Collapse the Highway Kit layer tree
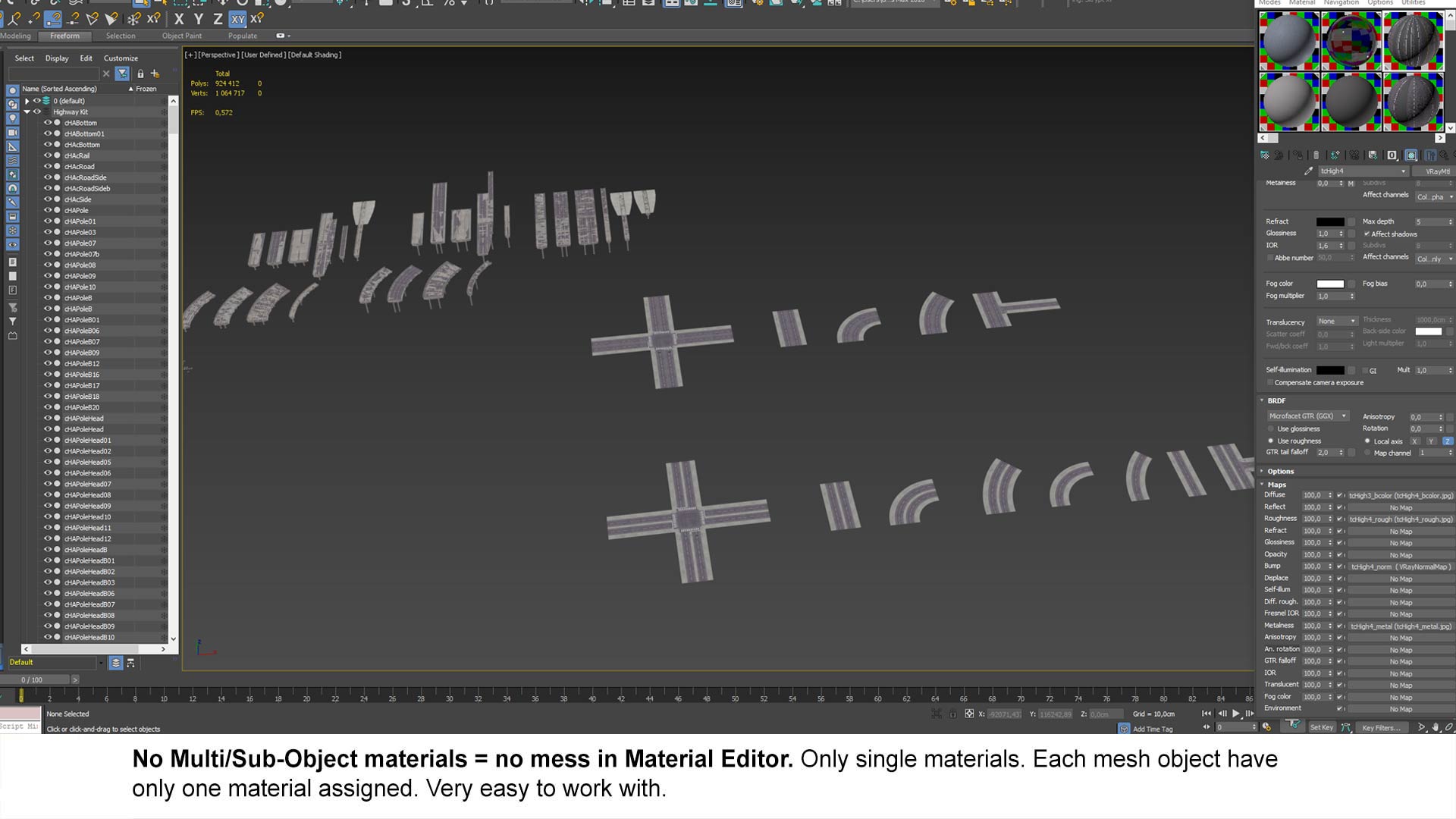Screen dimensions: 1456x819 coord(27,111)
